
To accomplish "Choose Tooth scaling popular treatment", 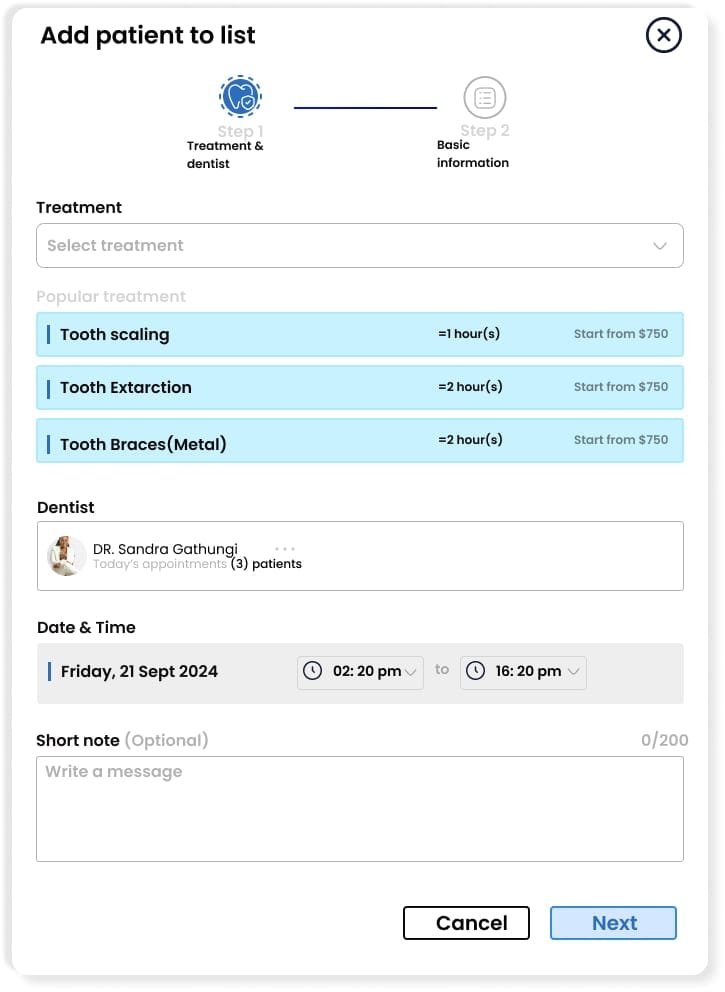I will point(359,334).
